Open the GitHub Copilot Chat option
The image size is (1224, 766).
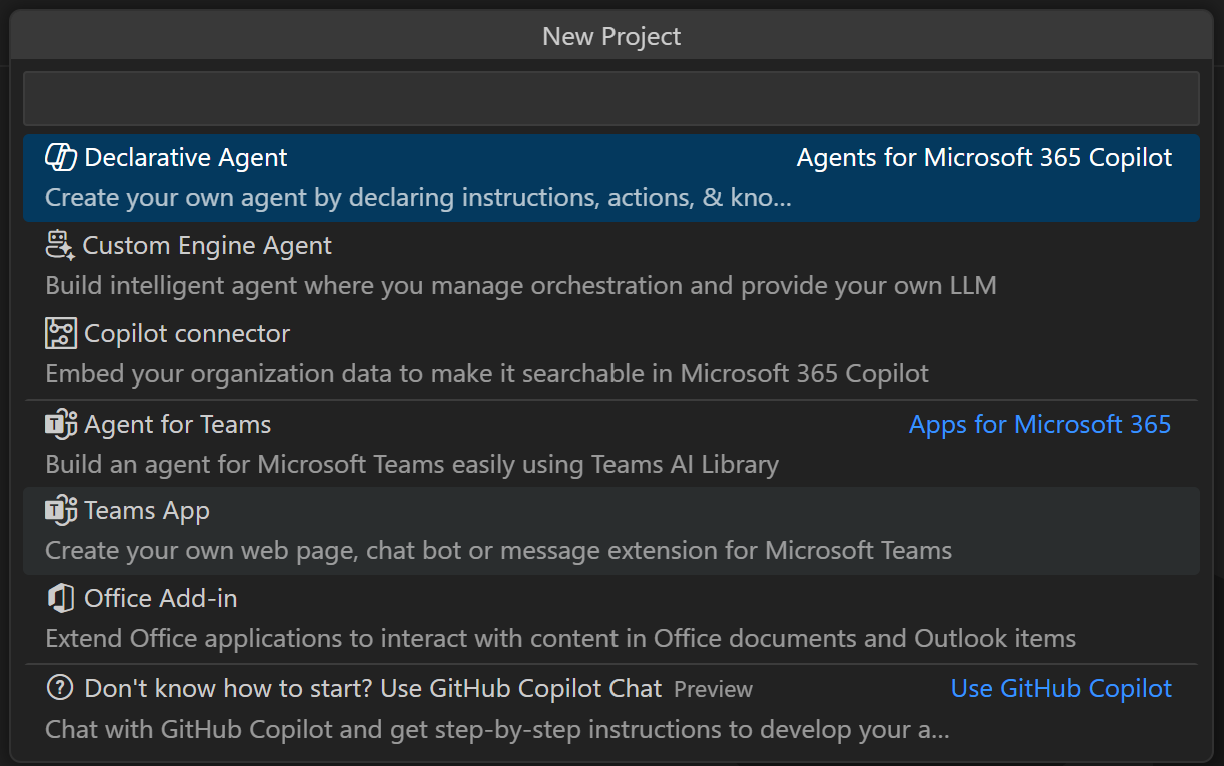click(373, 689)
